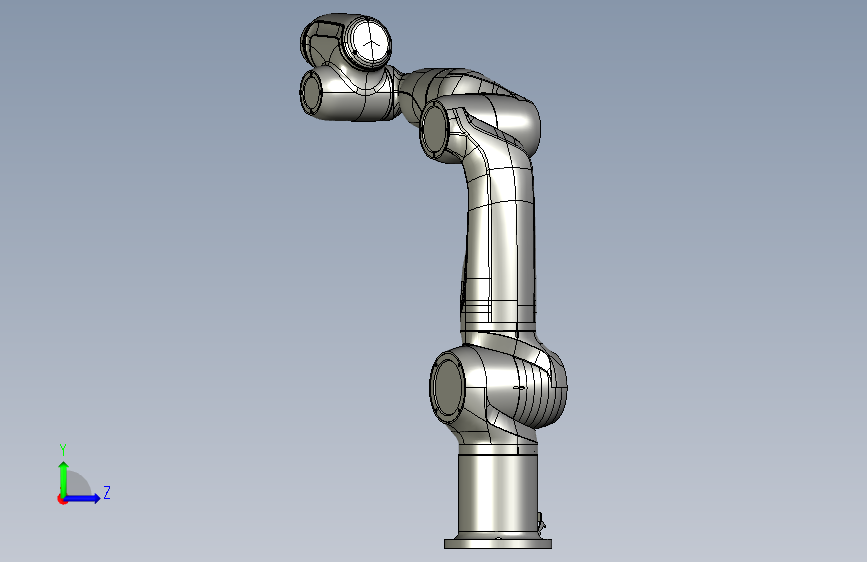Click the red X axis dot at triad origin
This screenshot has width=867, height=562.
pos(62,499)
